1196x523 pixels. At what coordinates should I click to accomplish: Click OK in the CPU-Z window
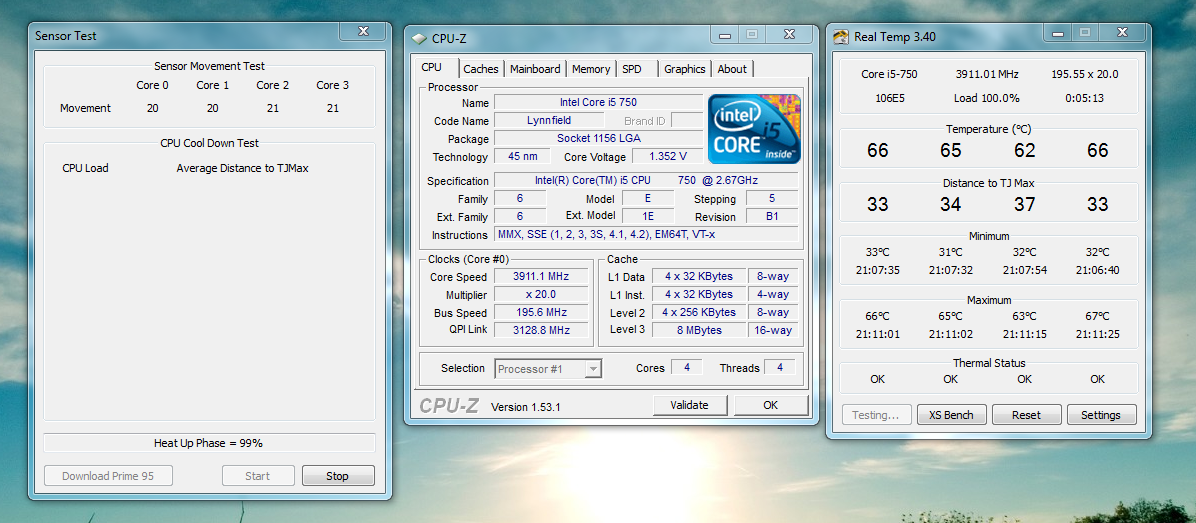(x=770, y=405)
